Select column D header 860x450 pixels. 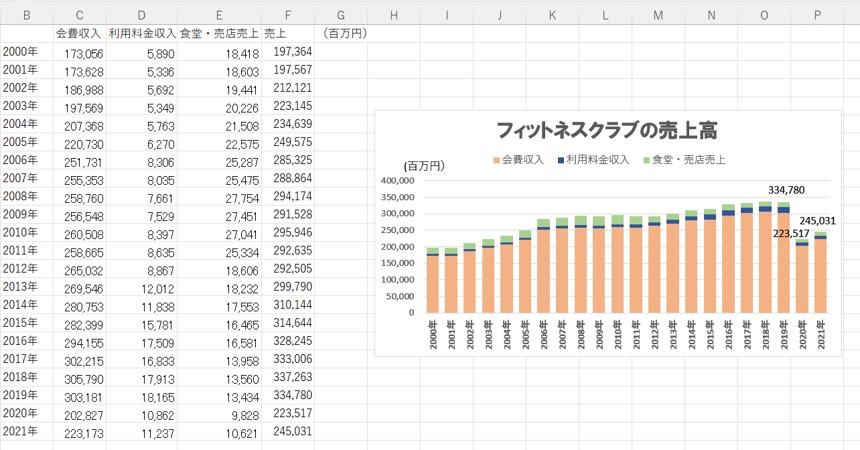pyautogui.click(x=142, y=16)
